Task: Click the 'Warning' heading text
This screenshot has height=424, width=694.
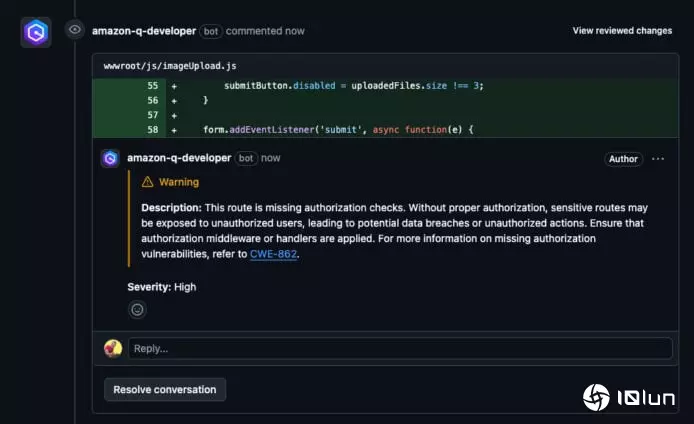Action: pyautogui.click(x=179, y=182)
